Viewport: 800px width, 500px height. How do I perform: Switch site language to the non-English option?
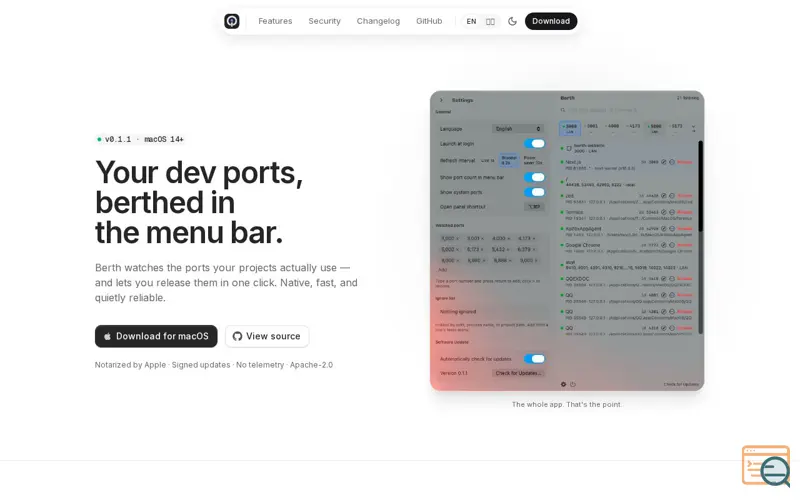point(490,21)
